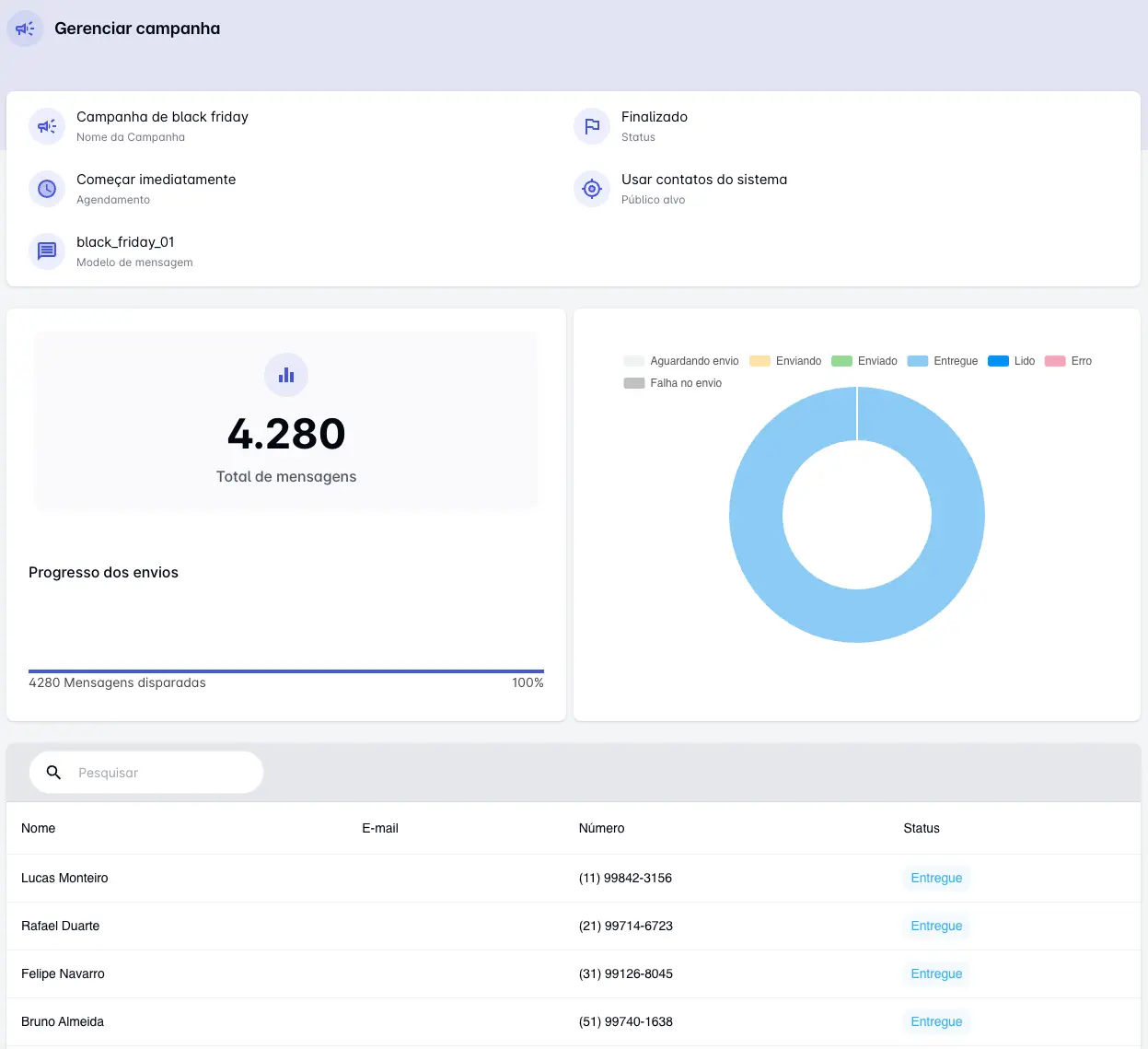
Task: Click the megaphone icon beside Gerenciar campanha
Action: [x=25, y=29]
